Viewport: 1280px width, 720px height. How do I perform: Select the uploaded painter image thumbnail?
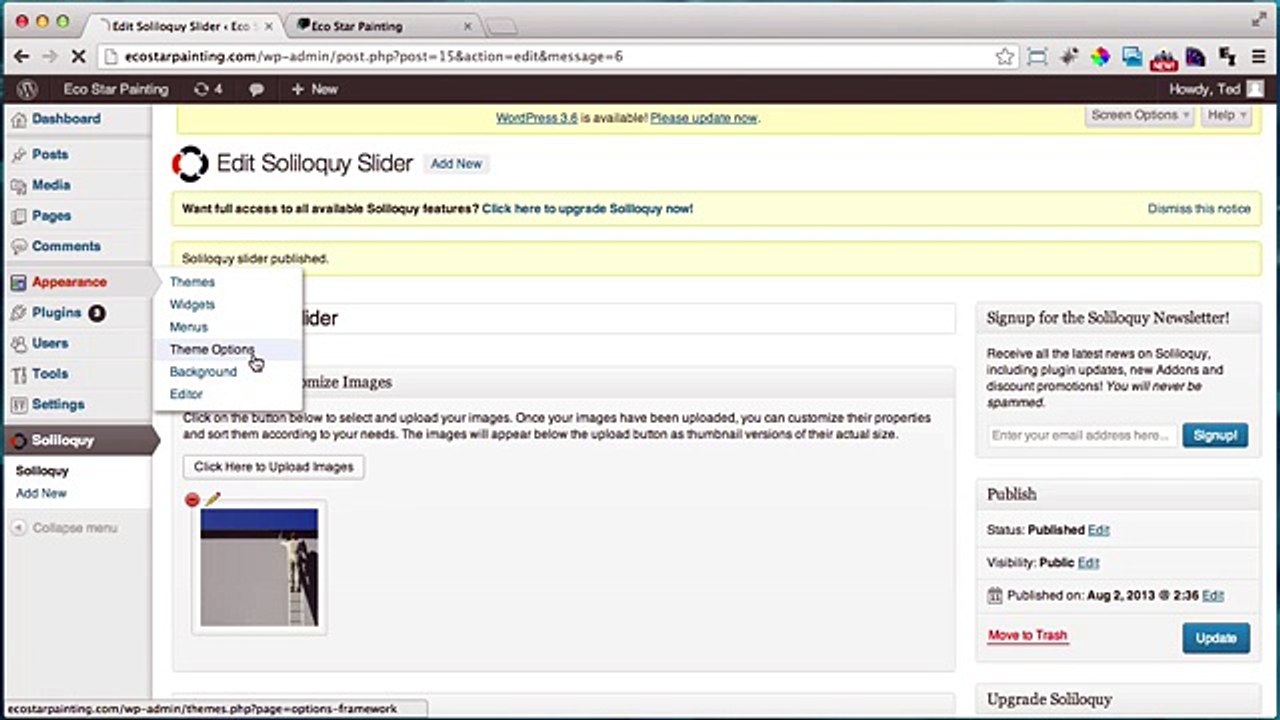coord(259,567)
